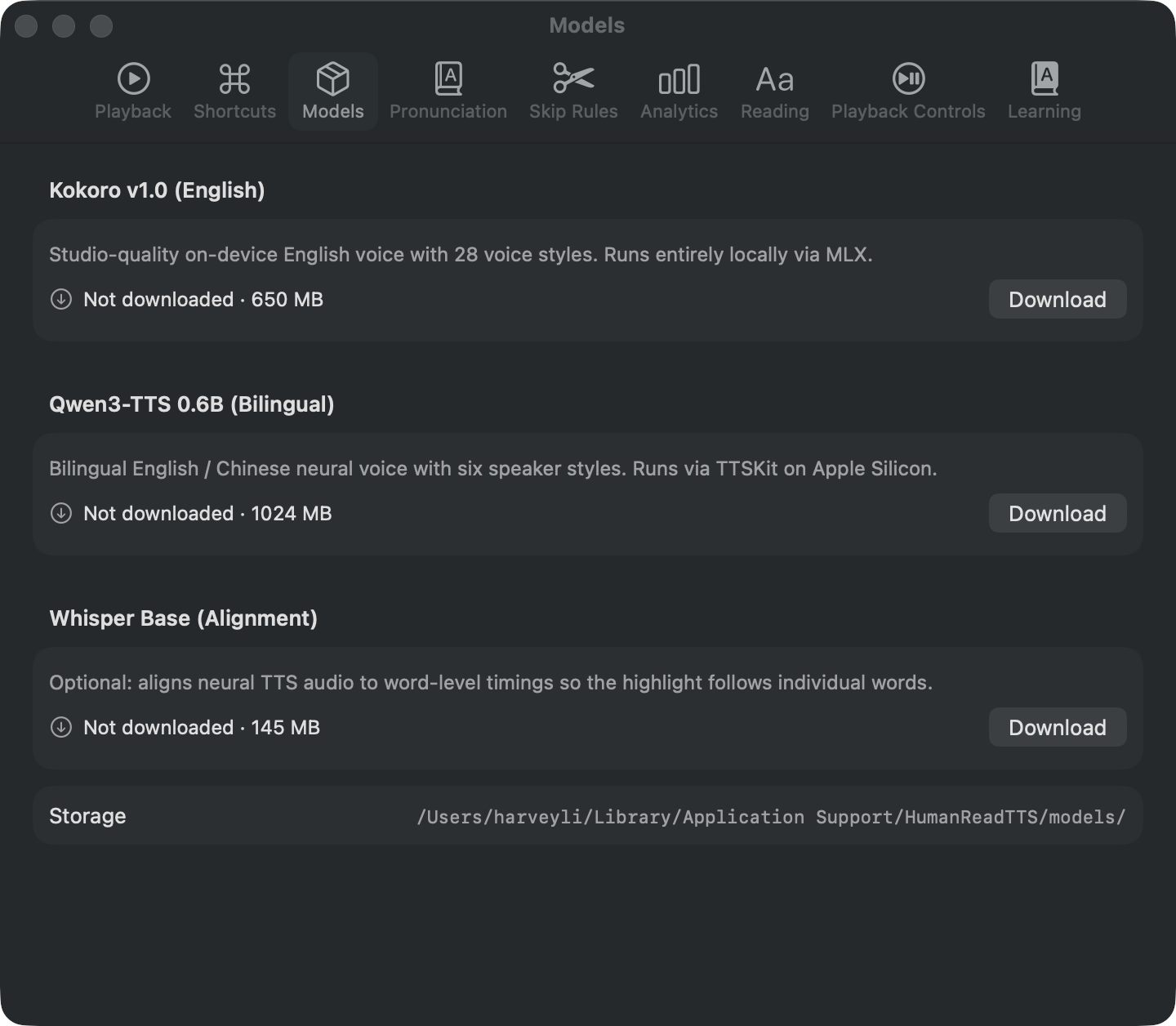Click download status icon for Qwen3-TTS

tap(61, 513)
